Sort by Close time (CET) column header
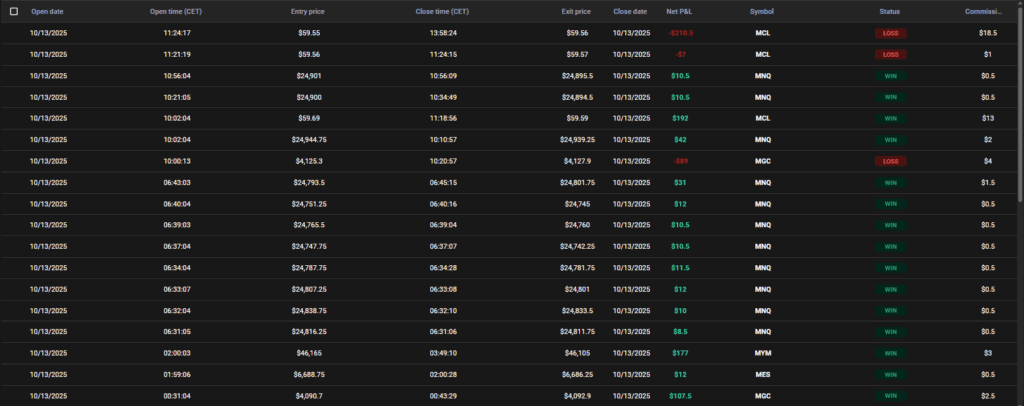 point(442,11)
